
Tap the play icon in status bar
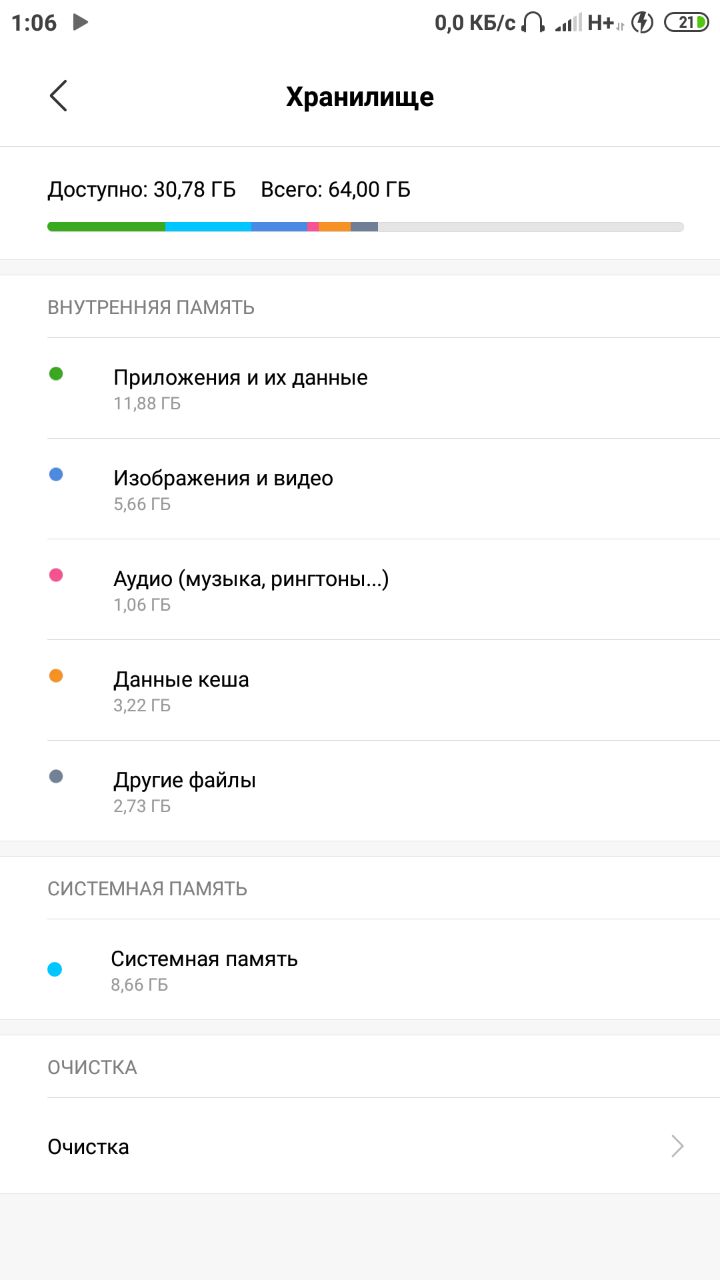[81, 21]
